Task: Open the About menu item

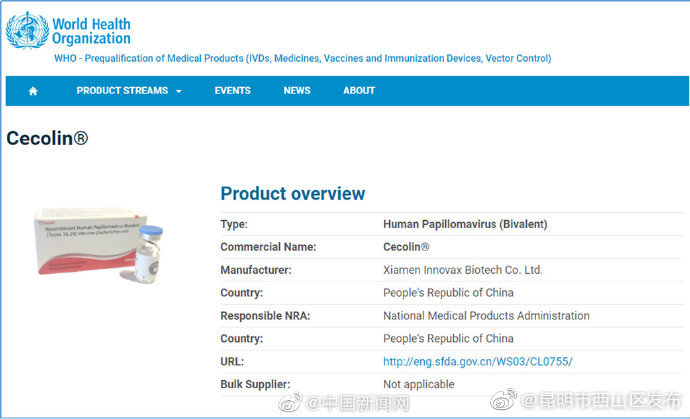Action: (359, 91)
